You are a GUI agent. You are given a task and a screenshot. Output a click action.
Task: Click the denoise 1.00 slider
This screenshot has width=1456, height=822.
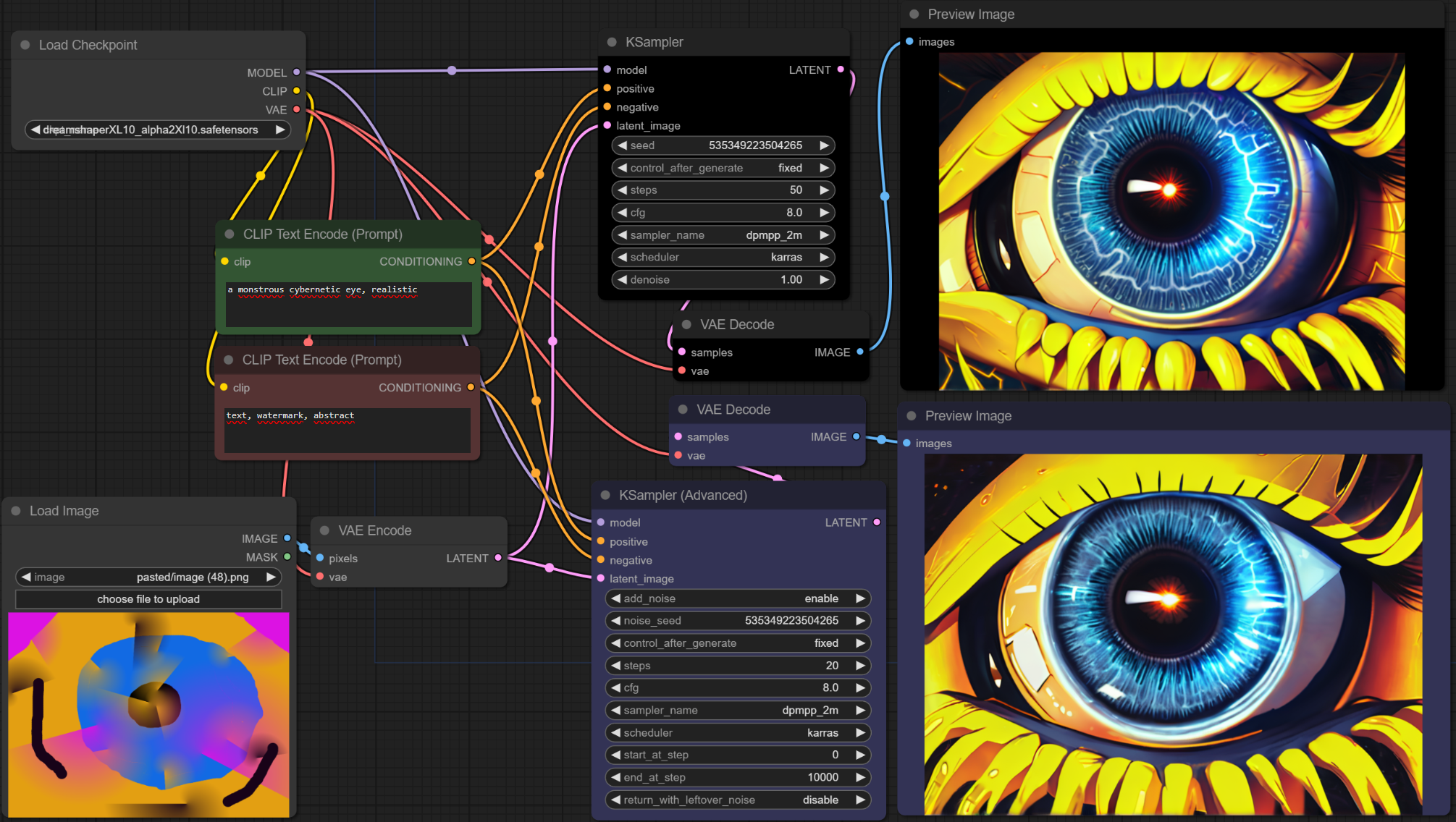(x=723, y=280)
